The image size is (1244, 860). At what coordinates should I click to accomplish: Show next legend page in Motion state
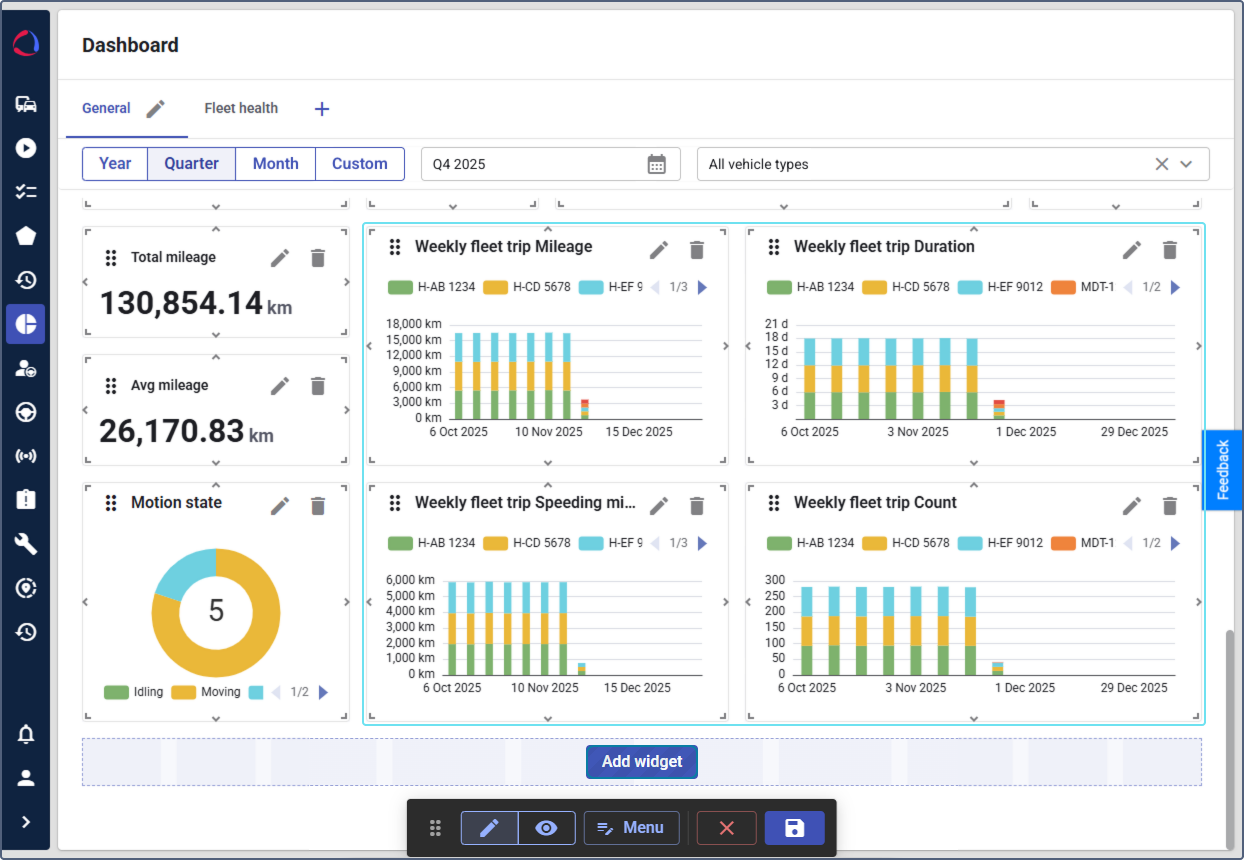coord(323,692)
